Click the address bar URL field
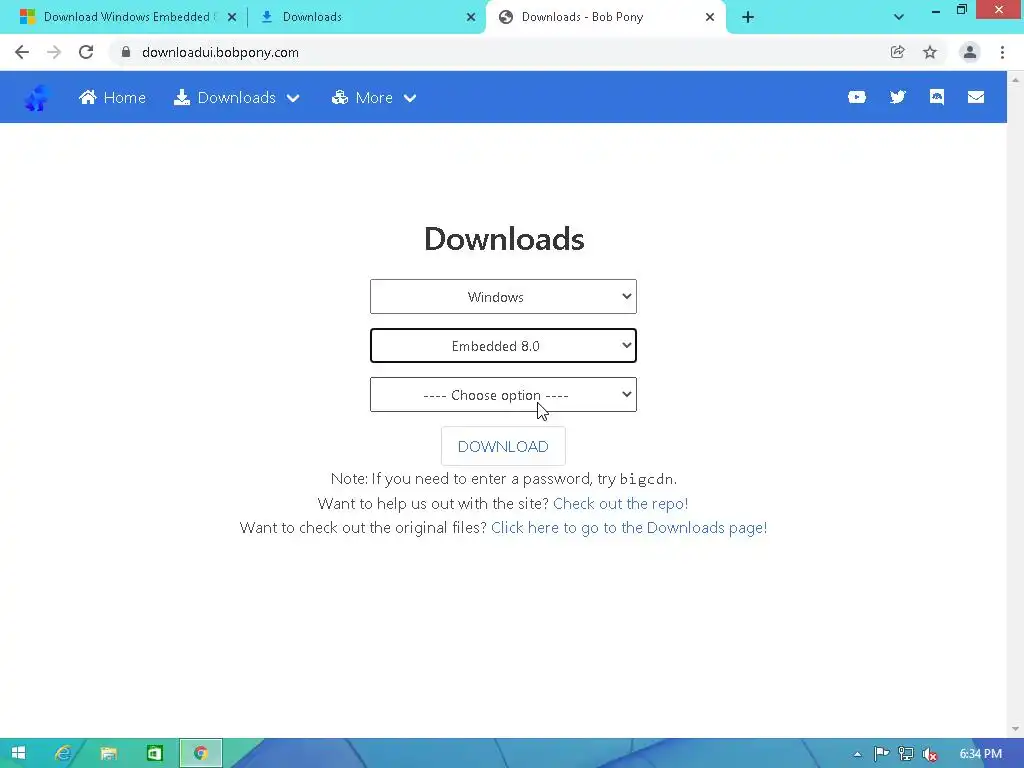Screen dimensions: 1024x768 (x=503, y=52)
